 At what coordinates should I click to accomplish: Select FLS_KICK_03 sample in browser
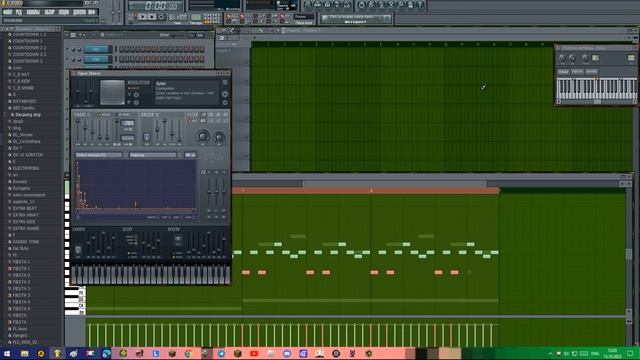pyautogui.click(x=24, y=342)
